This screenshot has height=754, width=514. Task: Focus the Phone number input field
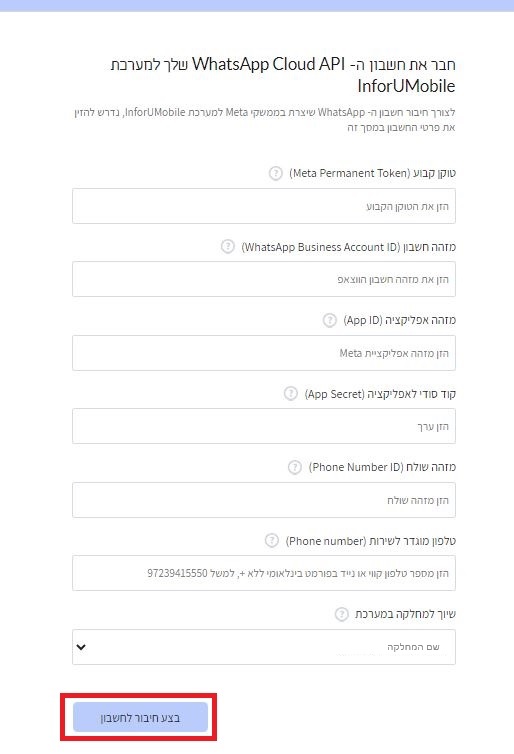click(x=264, y=573)
